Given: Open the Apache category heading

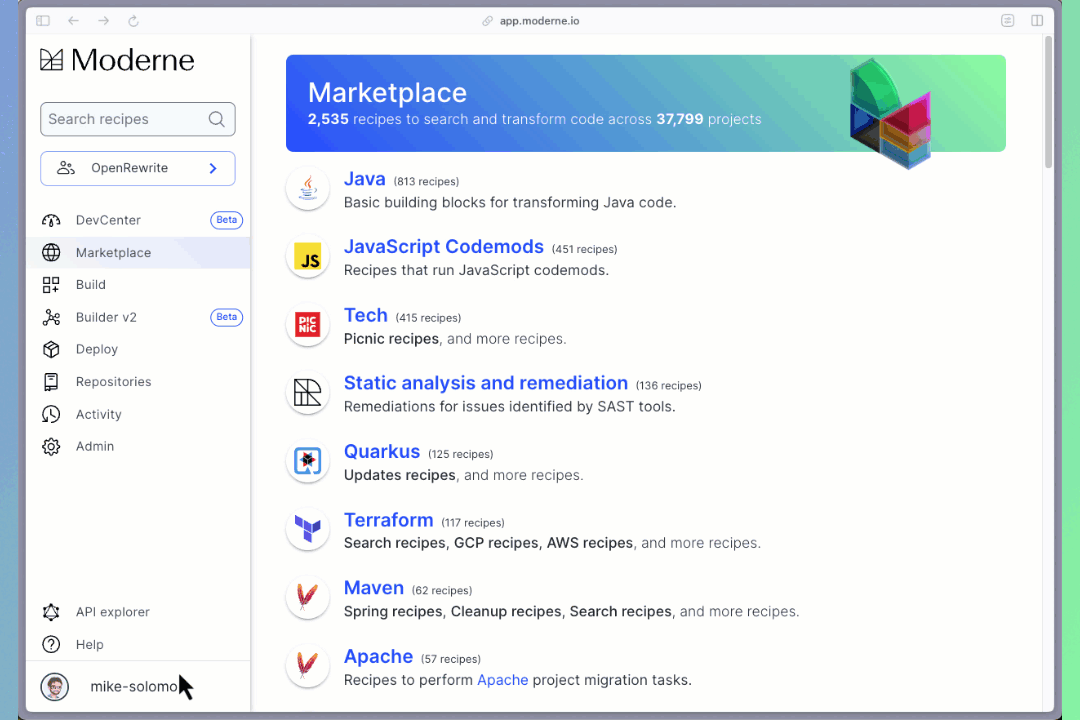Looking at the screenshot, I should point(378,657).
